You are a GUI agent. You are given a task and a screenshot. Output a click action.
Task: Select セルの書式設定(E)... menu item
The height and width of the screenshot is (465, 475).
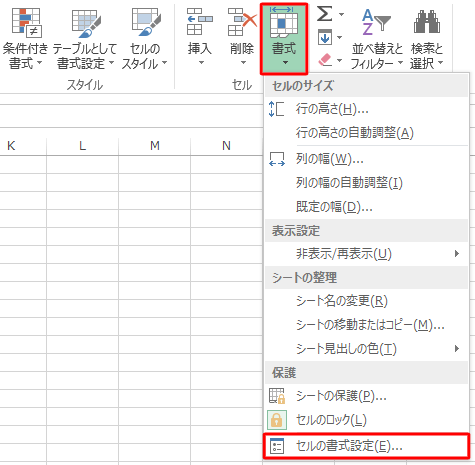point(367,446)
